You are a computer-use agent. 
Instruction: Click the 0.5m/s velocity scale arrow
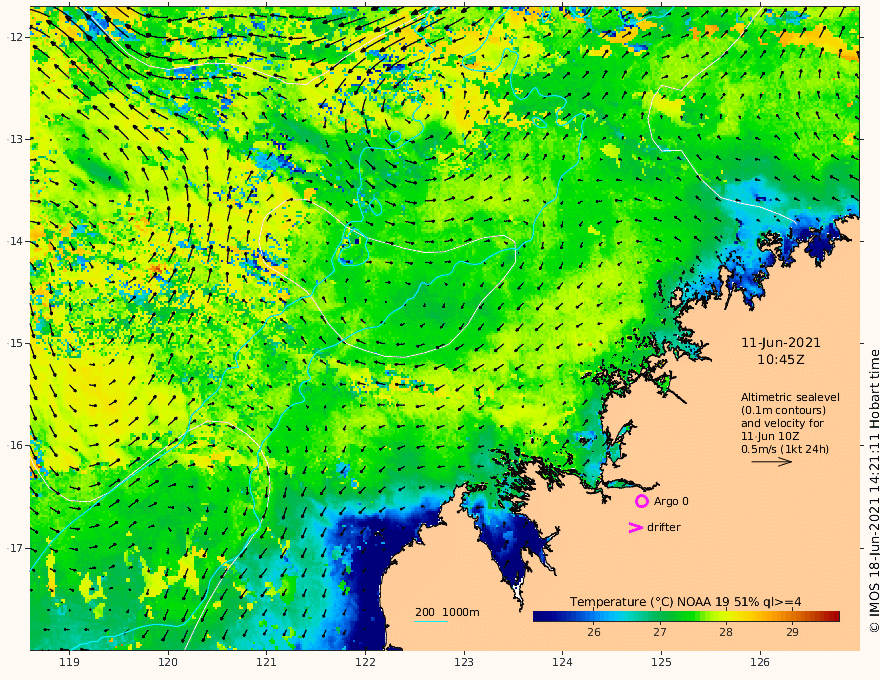[772, 462]
